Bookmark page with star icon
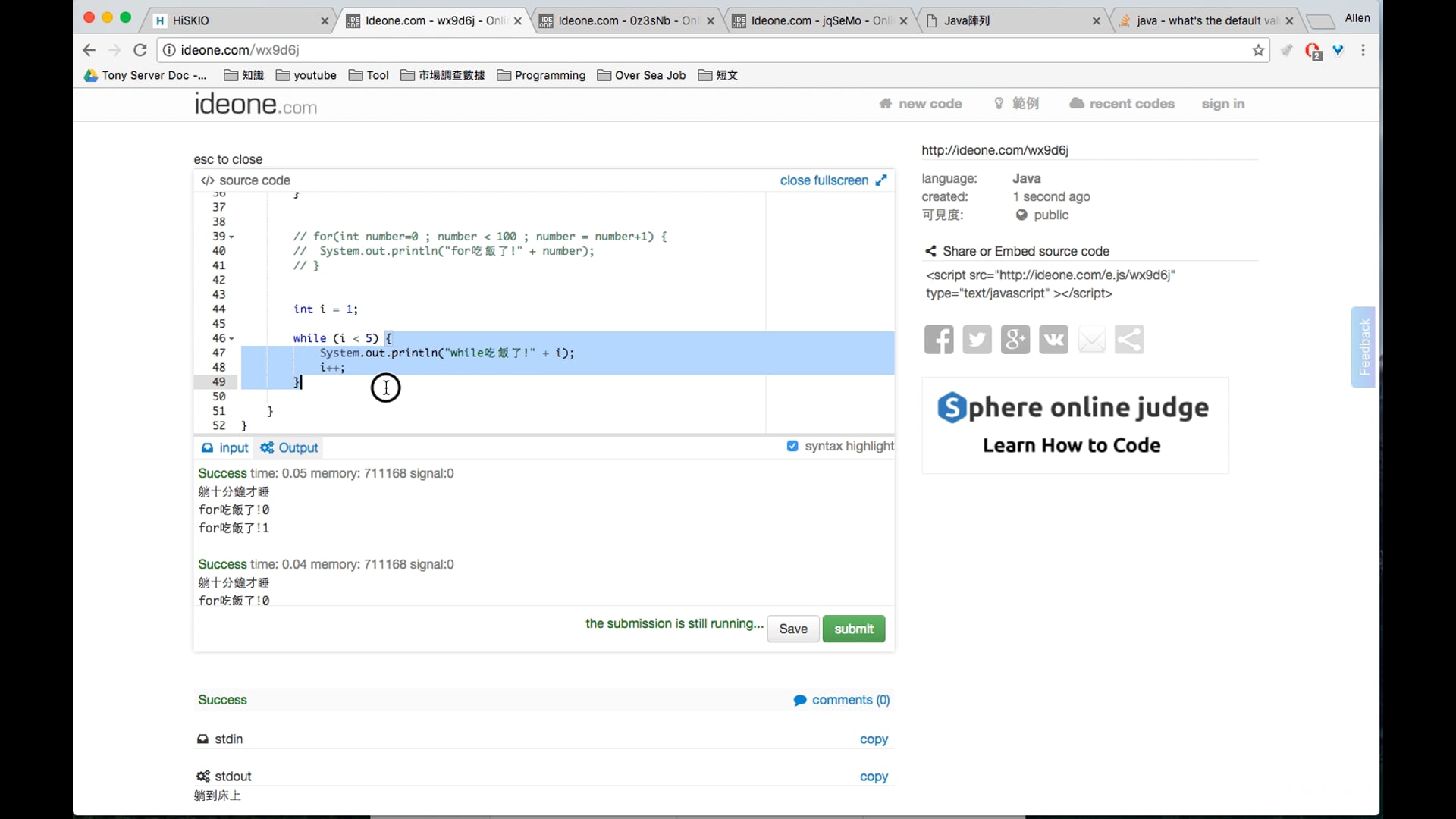Image resolution: width=1456 pixels, height=819 pixels. [x=1259, y=50]
